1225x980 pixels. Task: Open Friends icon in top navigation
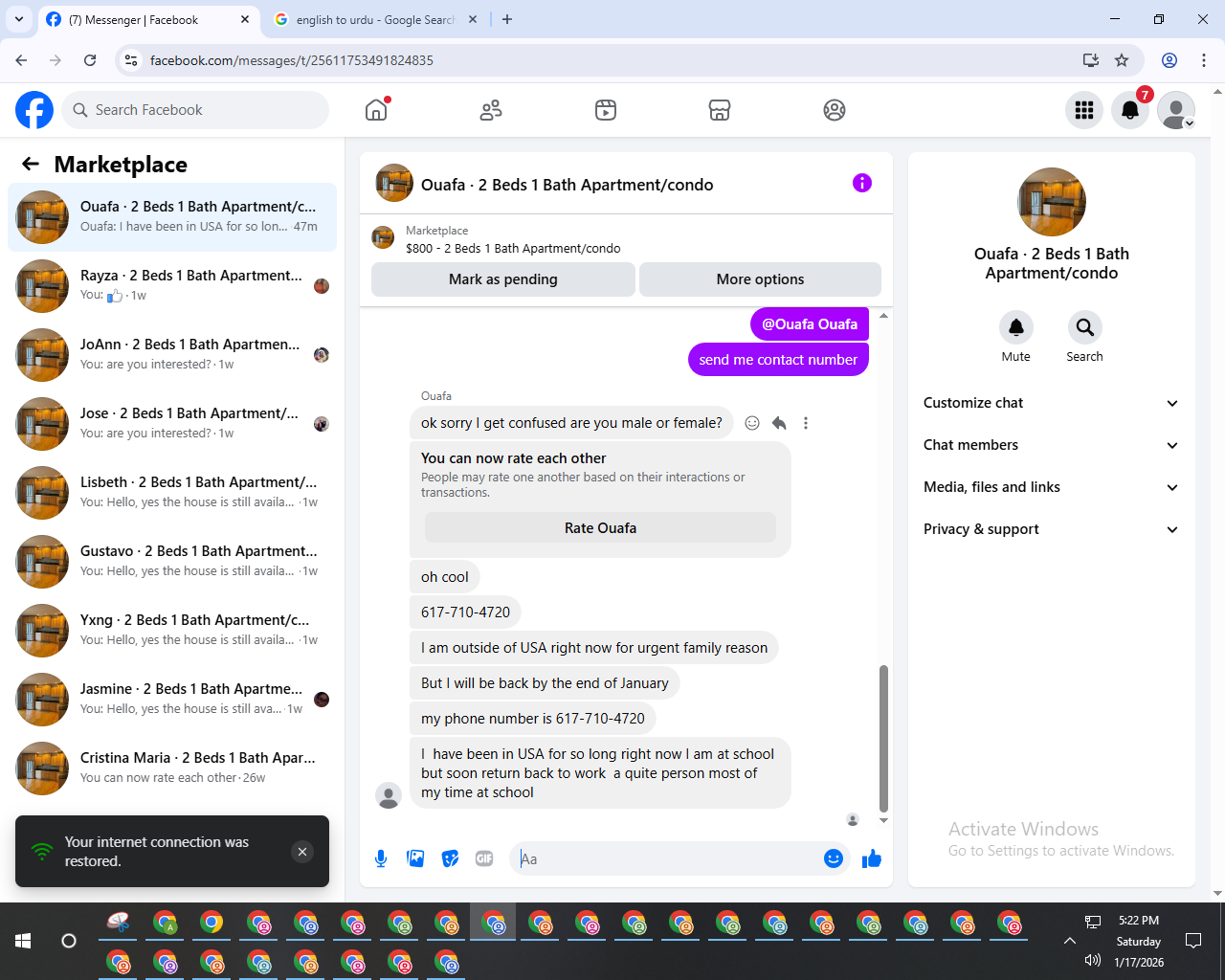tap(491, 110)
